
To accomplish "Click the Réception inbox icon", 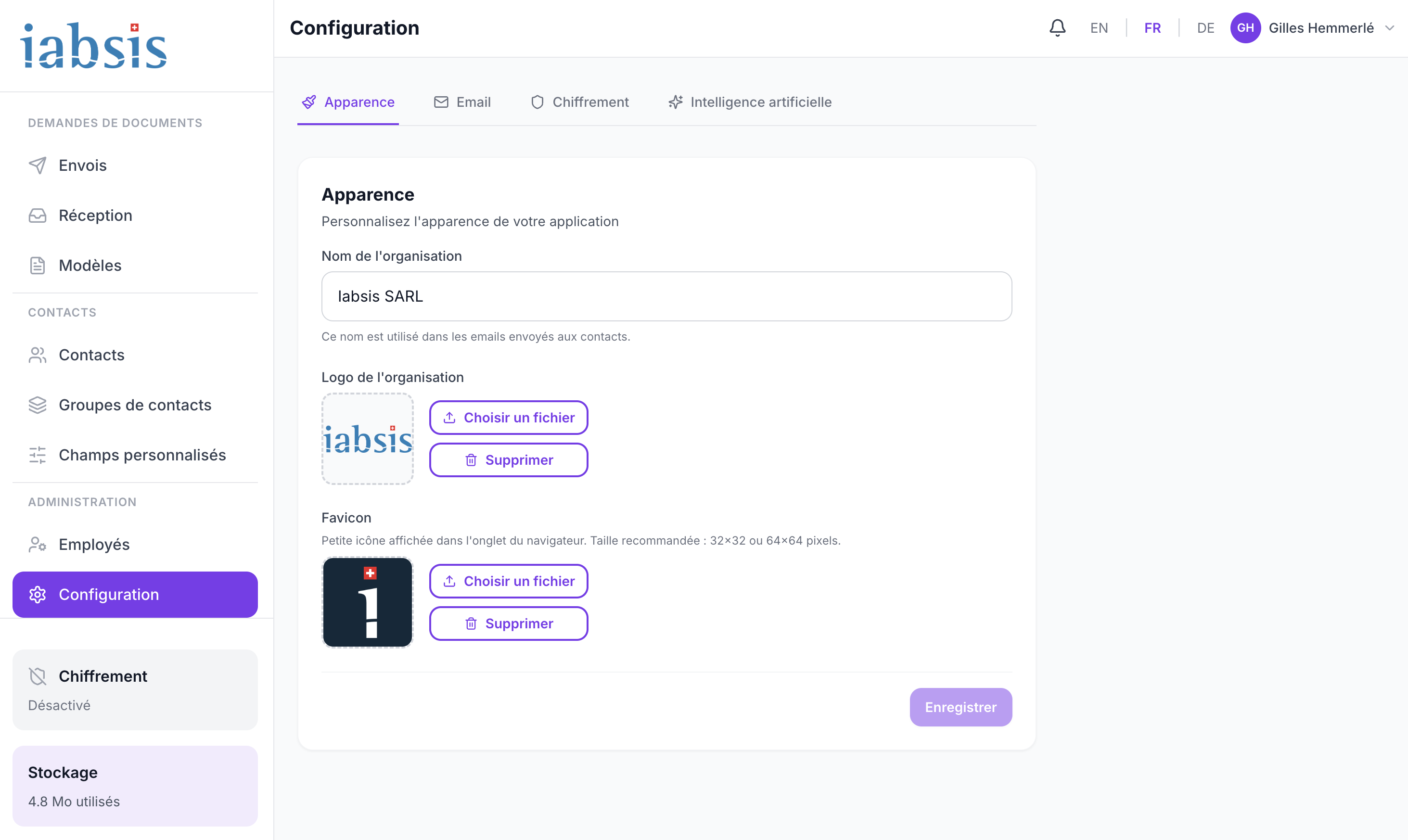I will point(37,215).
